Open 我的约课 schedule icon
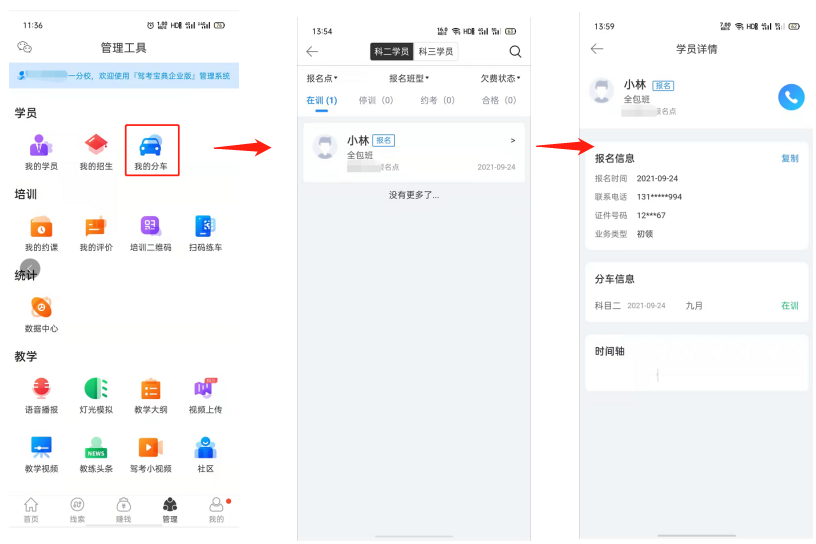The image size is (816, 544). click(x=41, y=233)
